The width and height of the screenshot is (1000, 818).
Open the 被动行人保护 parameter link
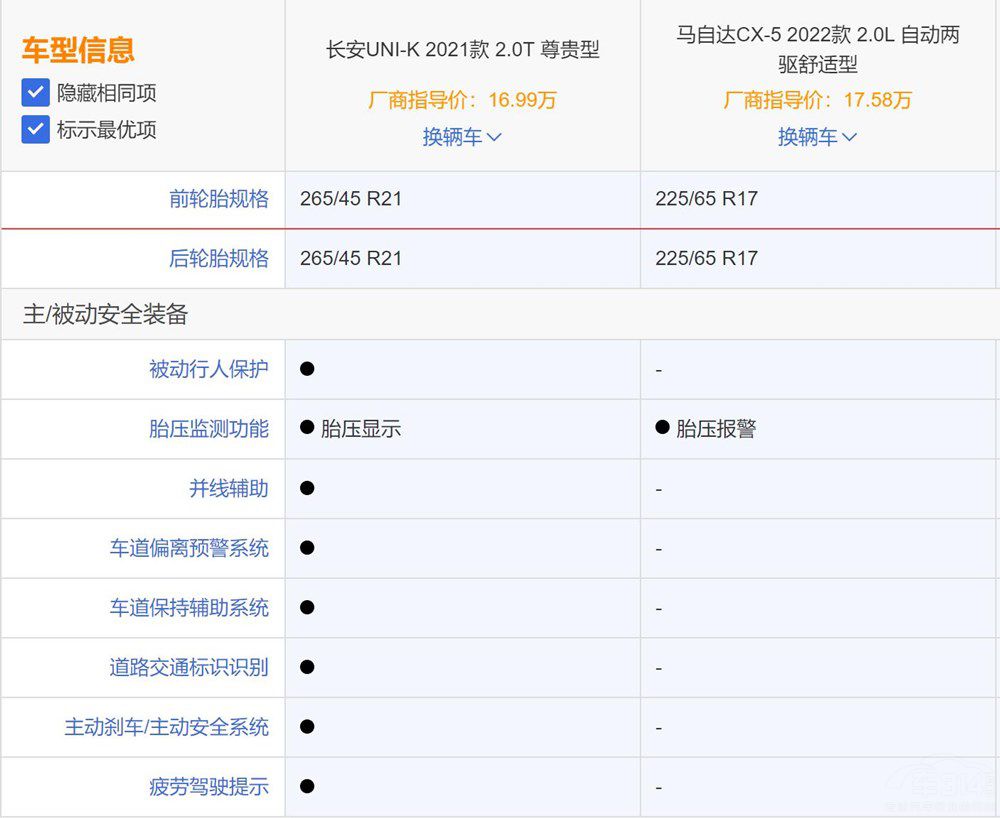pyautogui.click(x=209, y=369)
